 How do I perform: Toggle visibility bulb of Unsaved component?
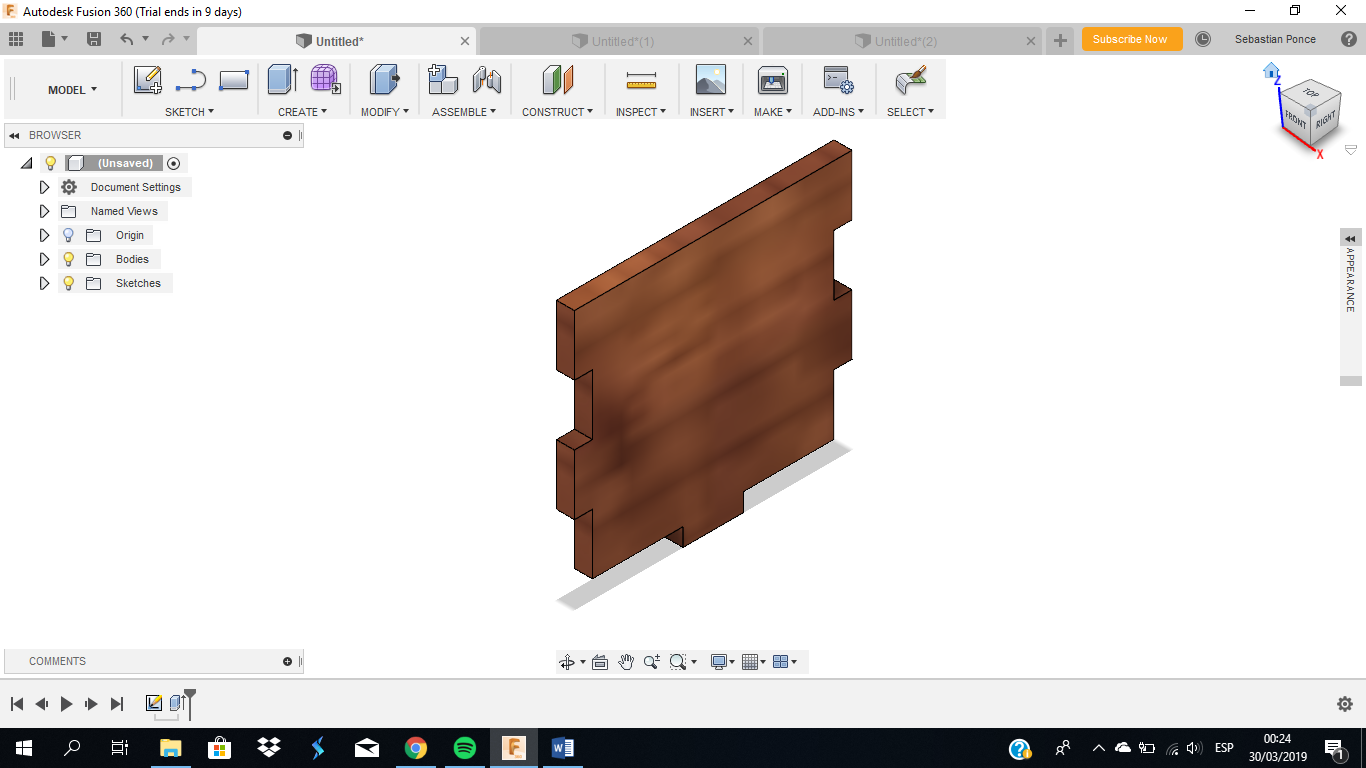click(x=51, y=163)
